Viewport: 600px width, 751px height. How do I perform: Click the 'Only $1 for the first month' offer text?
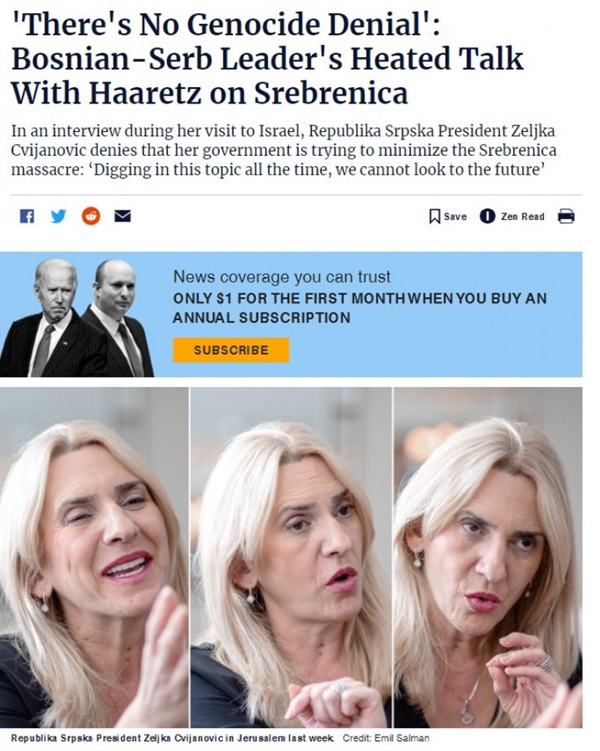point(360,308)
